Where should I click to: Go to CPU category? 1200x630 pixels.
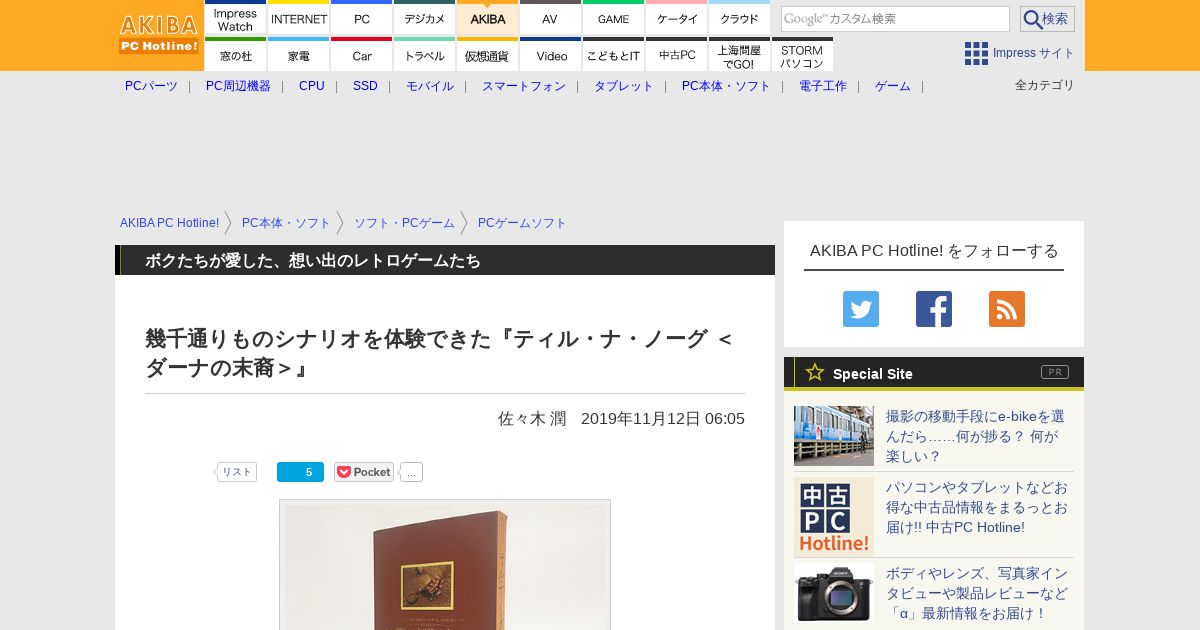click(312, 86)
